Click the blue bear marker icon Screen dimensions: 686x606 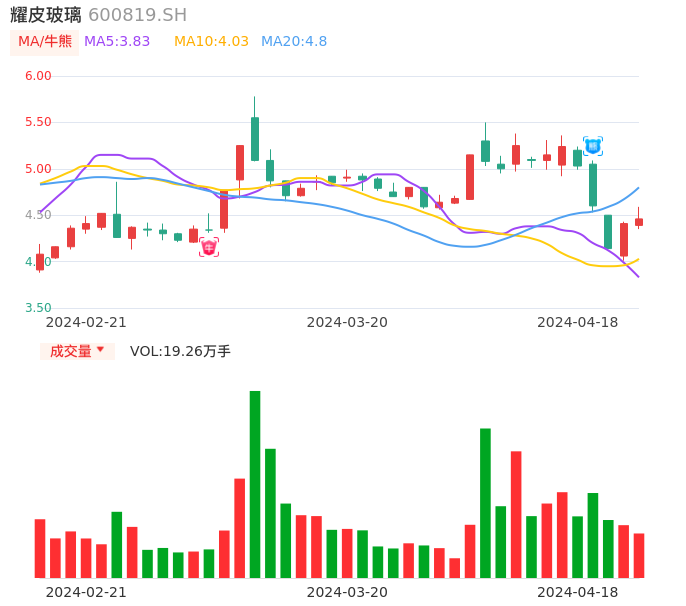593,146
